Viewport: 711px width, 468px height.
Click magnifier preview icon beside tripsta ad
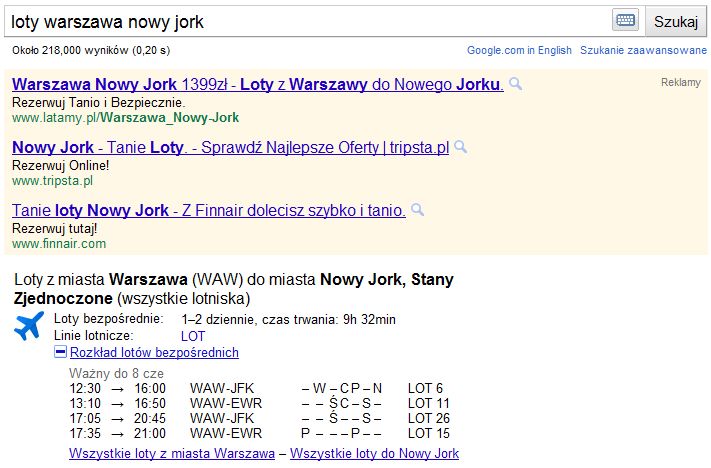(x=461, y=147)
